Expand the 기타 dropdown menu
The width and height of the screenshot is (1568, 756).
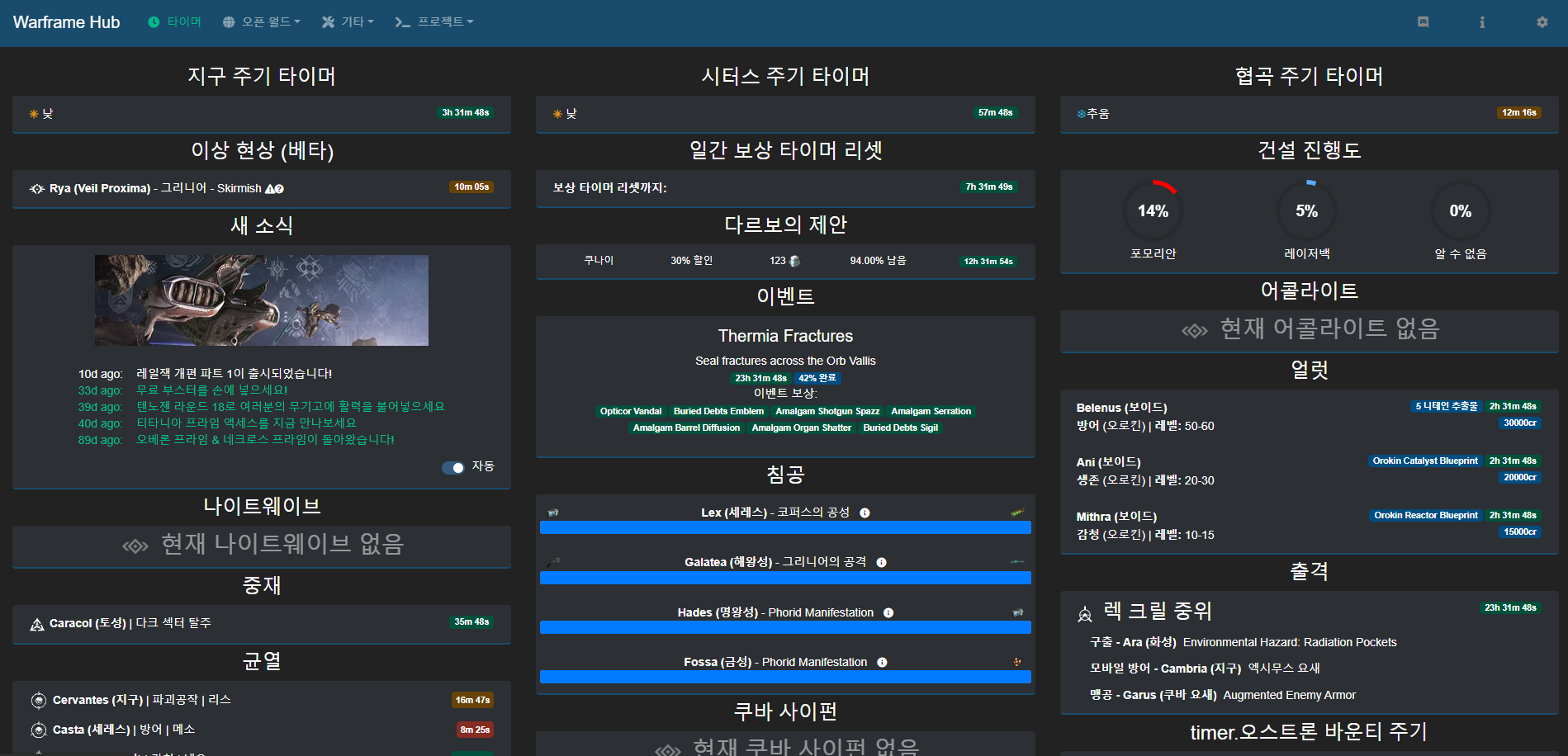pos(348,22)
